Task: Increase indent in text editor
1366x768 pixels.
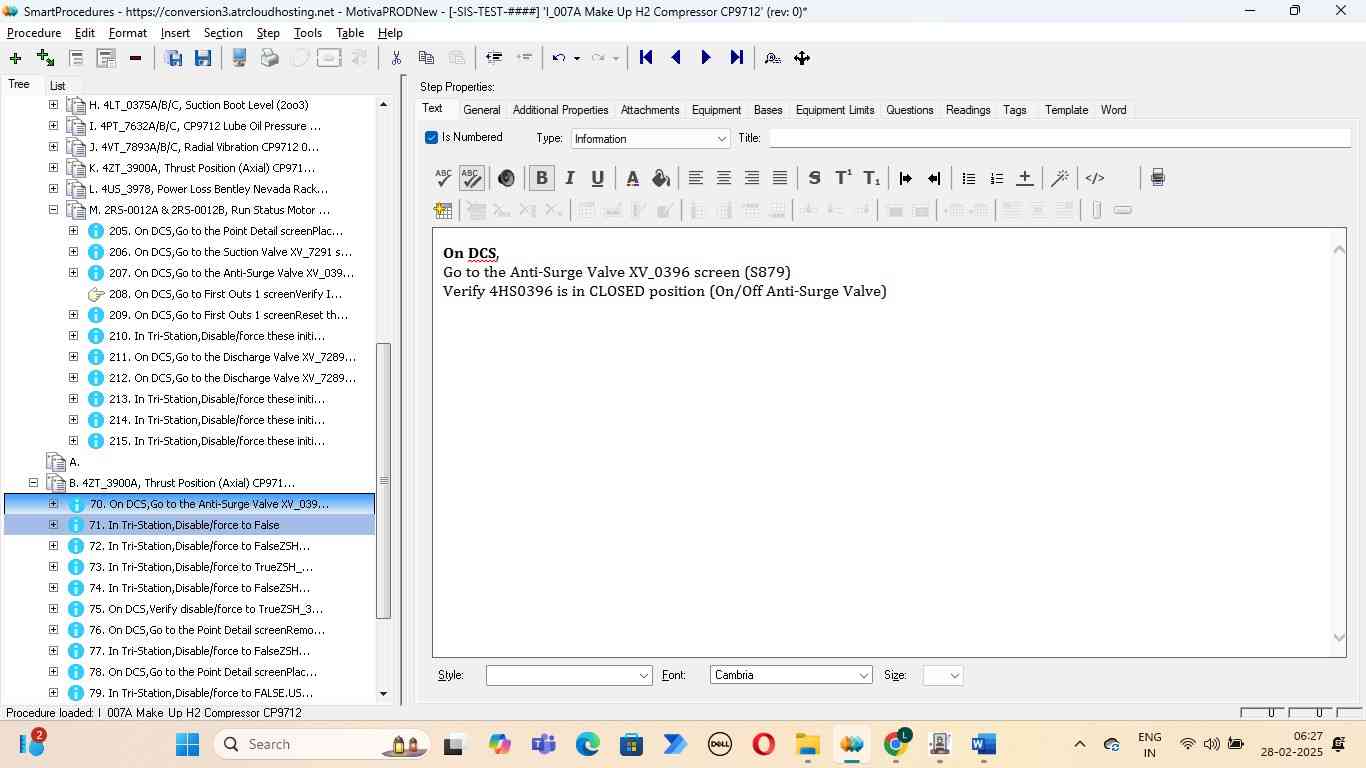Action: (906, 178)
